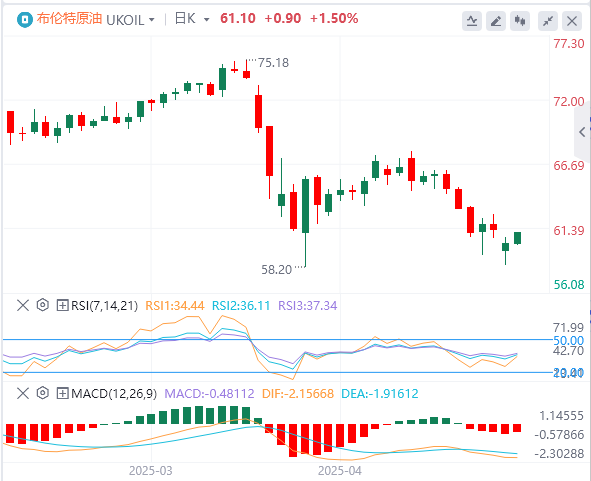Open the indicators chart-line icon

tap(472, 21)
